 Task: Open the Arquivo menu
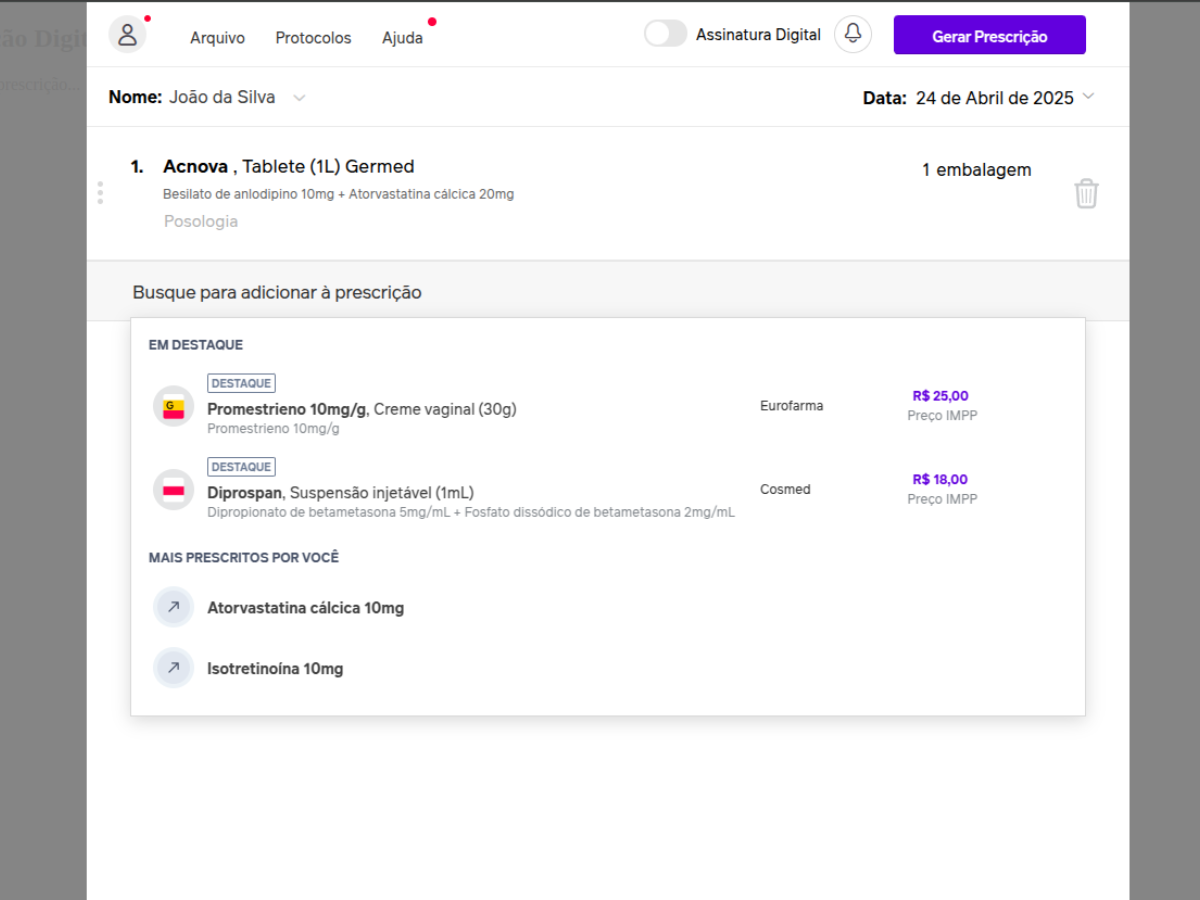(217, 38)
